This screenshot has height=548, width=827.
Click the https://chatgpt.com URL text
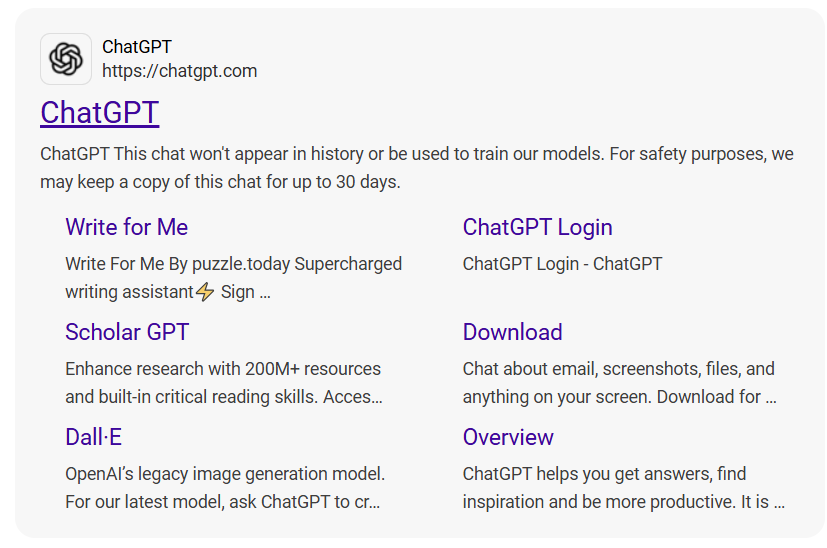(179, 71)
